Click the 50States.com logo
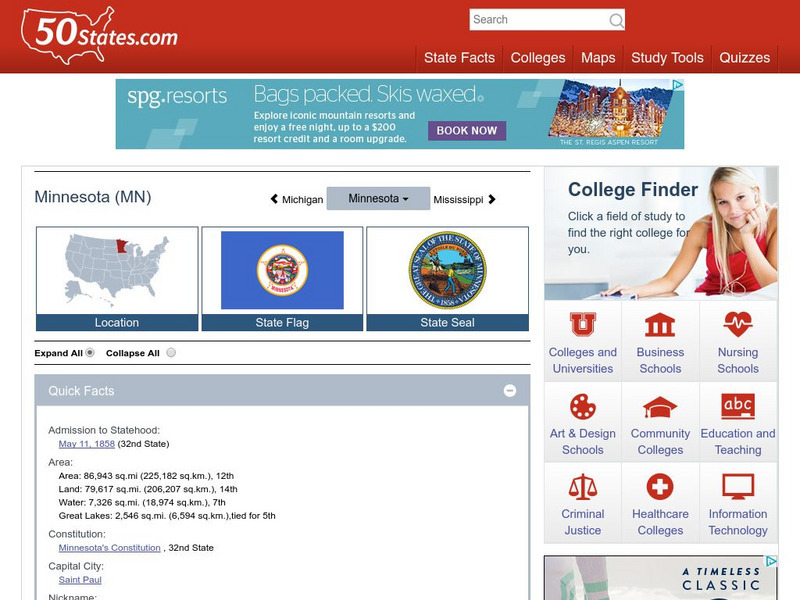Viewport: 800px width, 600px height. (99, 35)
